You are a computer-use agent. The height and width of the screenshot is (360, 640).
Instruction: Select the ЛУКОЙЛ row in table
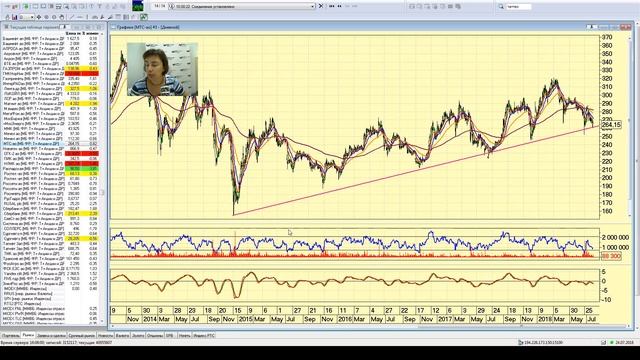(51, 93)
